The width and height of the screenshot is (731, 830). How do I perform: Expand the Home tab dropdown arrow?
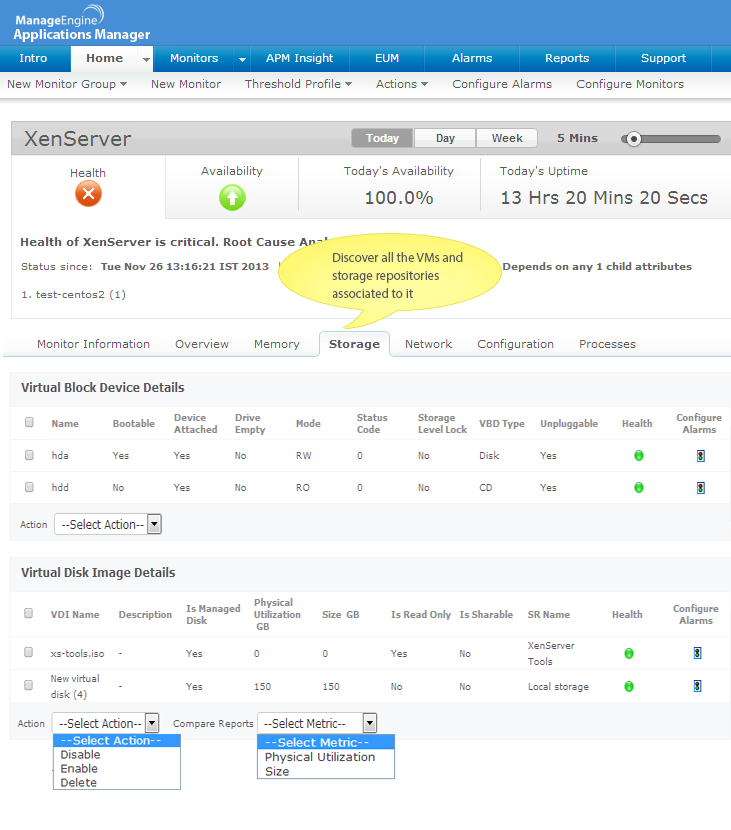[x=146, y=59]
